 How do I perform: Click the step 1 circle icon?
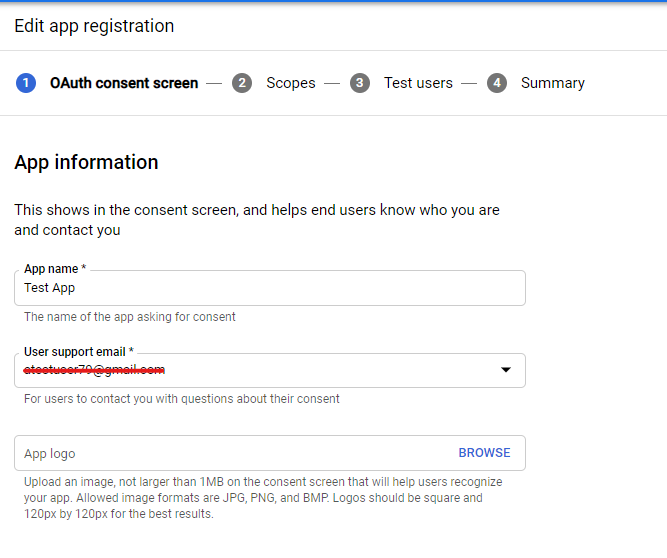(26, 83)
